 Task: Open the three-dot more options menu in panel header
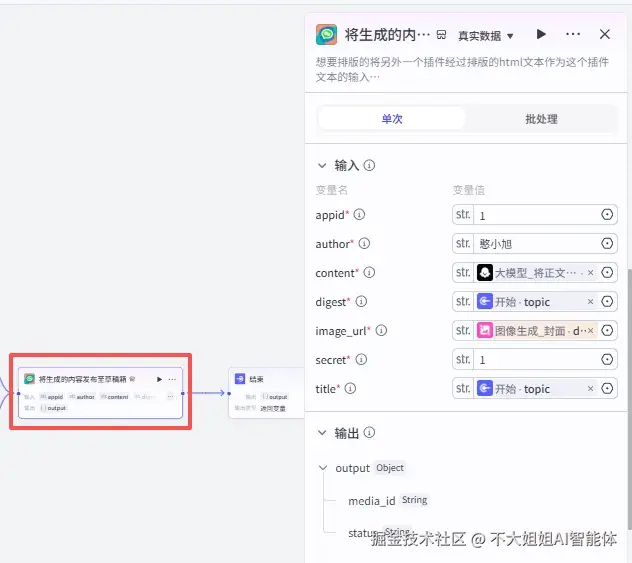(573, 34)
